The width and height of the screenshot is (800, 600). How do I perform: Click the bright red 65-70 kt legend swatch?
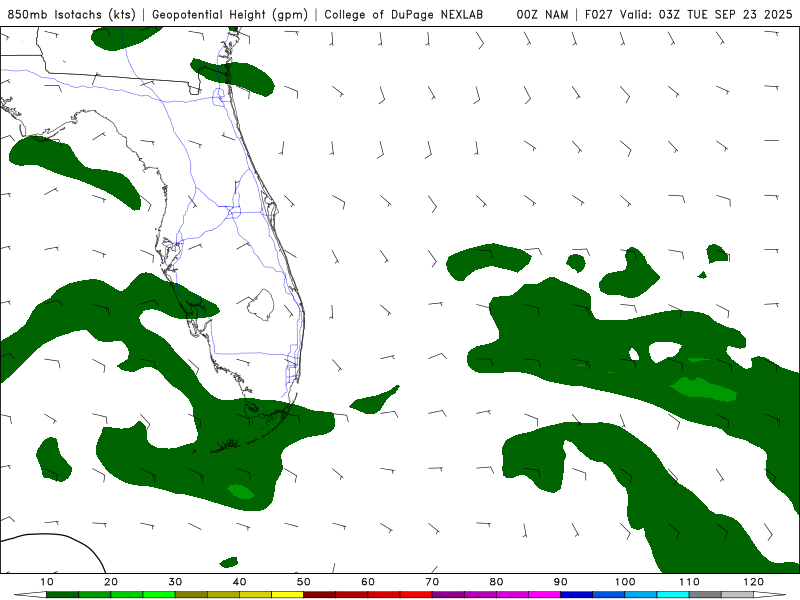[x=416, y=595]
